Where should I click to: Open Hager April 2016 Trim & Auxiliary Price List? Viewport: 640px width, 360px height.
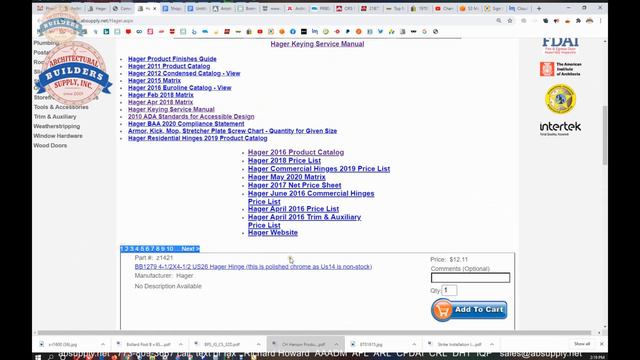[x=304, y=221]
